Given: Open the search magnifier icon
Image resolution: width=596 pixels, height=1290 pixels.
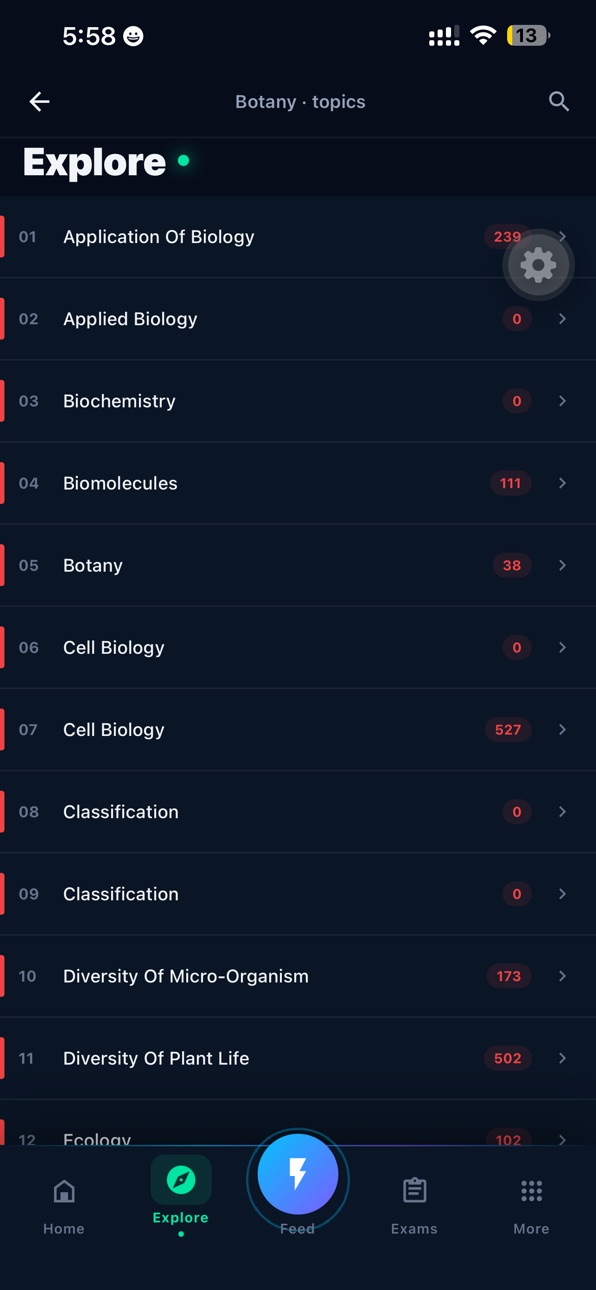Looking at the screenshot, I should click(x=559, y=102).
